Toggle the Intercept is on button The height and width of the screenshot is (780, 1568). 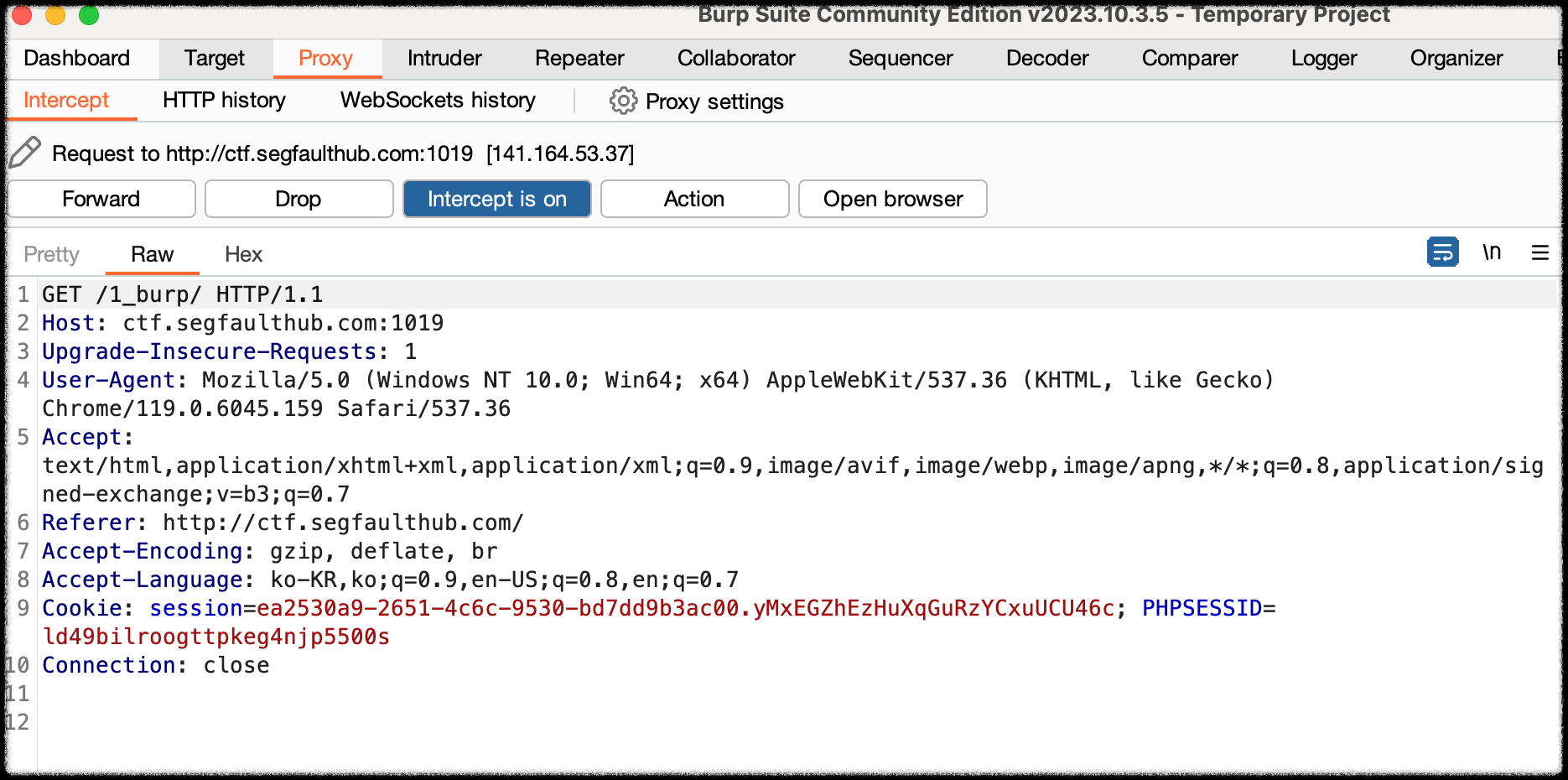[x=497, y=199]
